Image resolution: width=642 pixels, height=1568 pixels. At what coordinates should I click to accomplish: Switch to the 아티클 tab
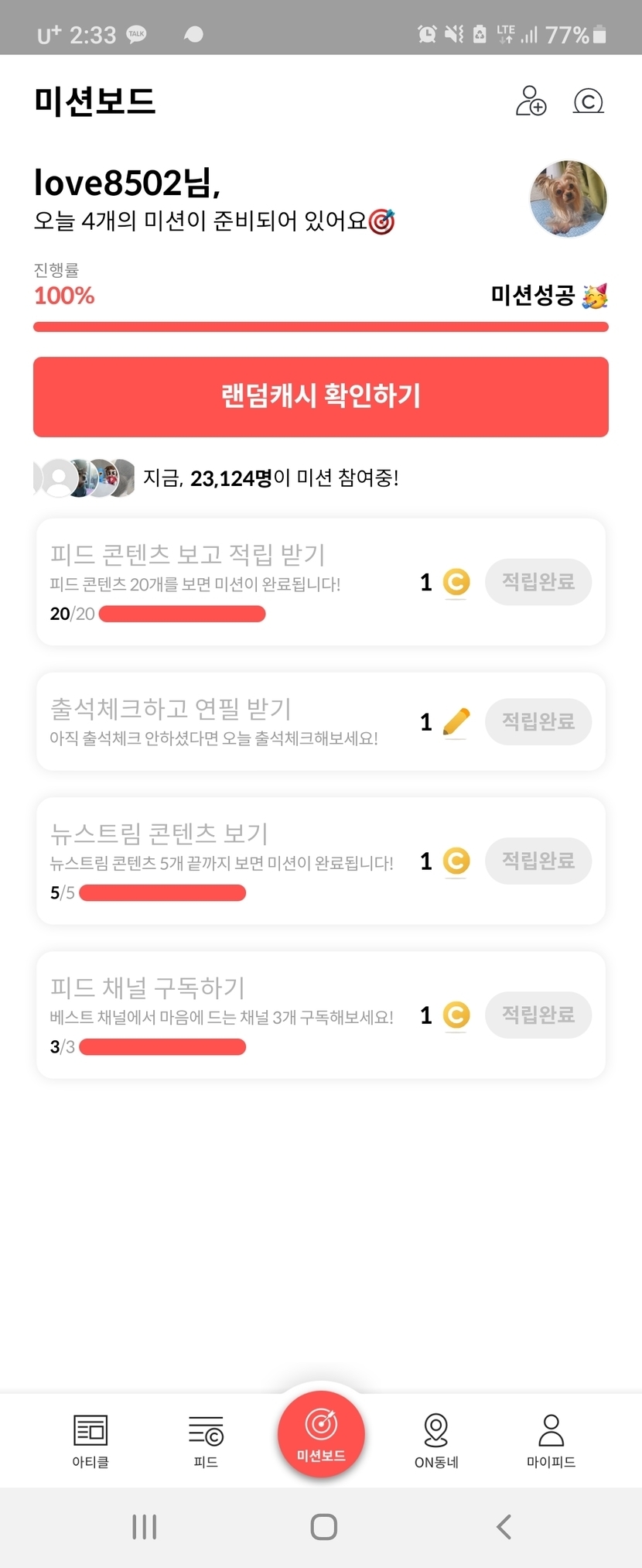tap(90, 1440)
